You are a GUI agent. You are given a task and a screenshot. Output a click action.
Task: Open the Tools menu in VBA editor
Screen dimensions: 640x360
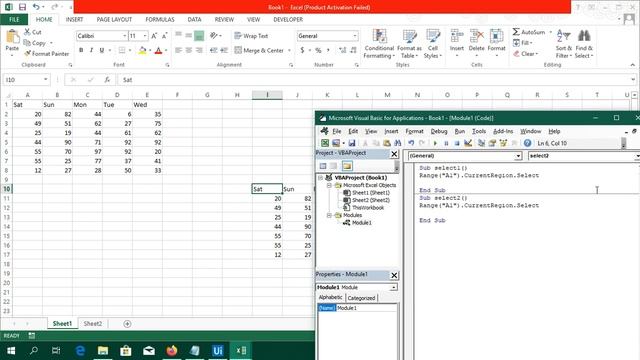click(479, 131)
